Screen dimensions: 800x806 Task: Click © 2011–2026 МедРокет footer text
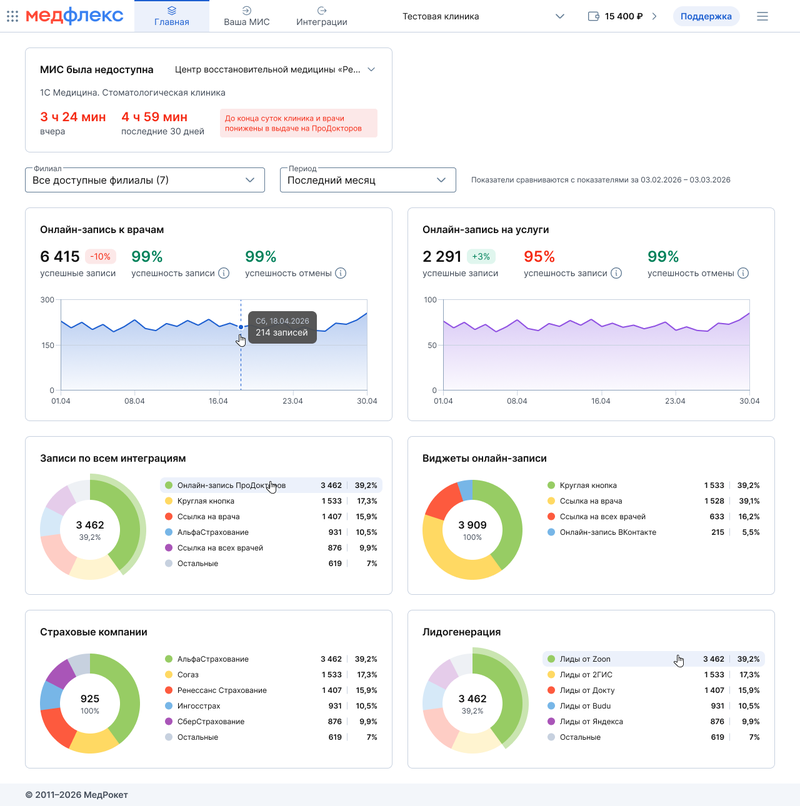[77, 795]
